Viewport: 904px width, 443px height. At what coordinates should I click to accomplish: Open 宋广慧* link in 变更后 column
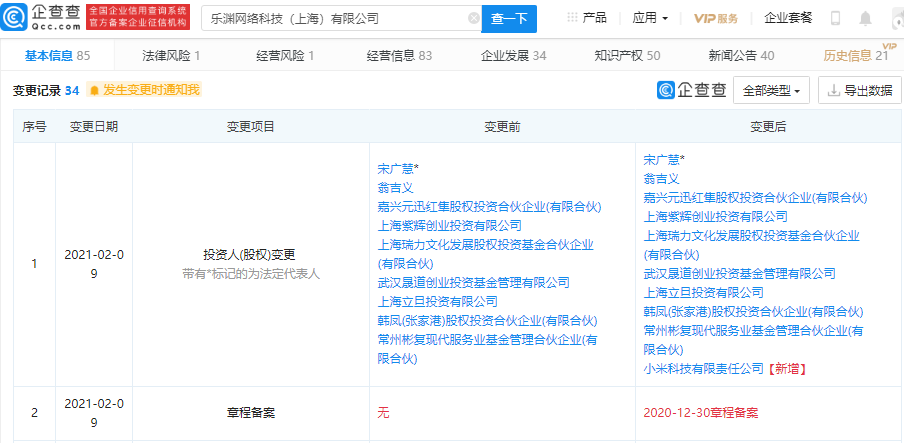point(664,159)
